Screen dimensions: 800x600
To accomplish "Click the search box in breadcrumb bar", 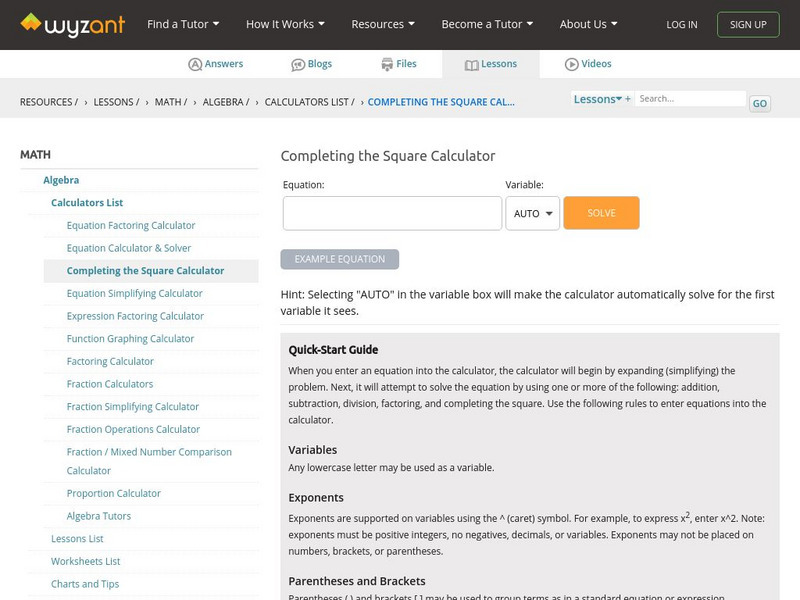I will click(x=690, y=99).
